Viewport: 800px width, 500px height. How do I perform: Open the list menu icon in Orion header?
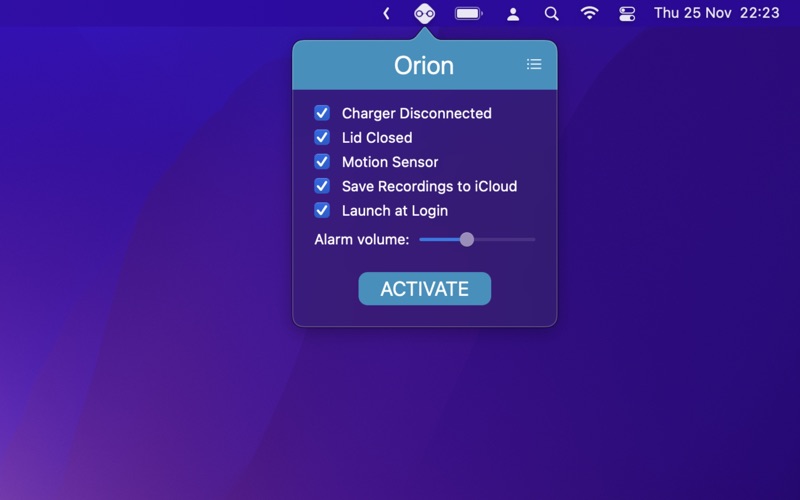[x=534, y=64]
